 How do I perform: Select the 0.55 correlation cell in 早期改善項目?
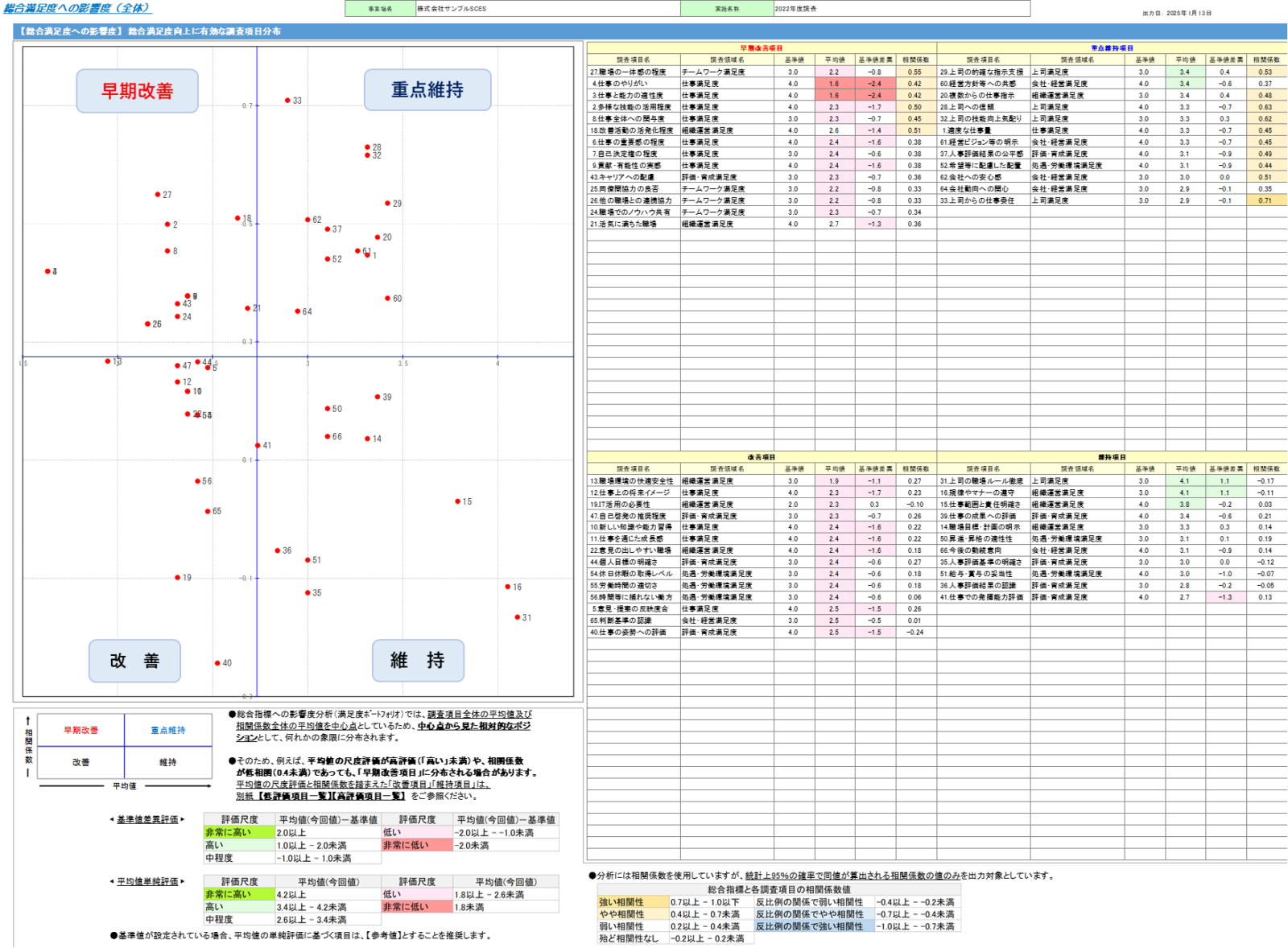915,72
